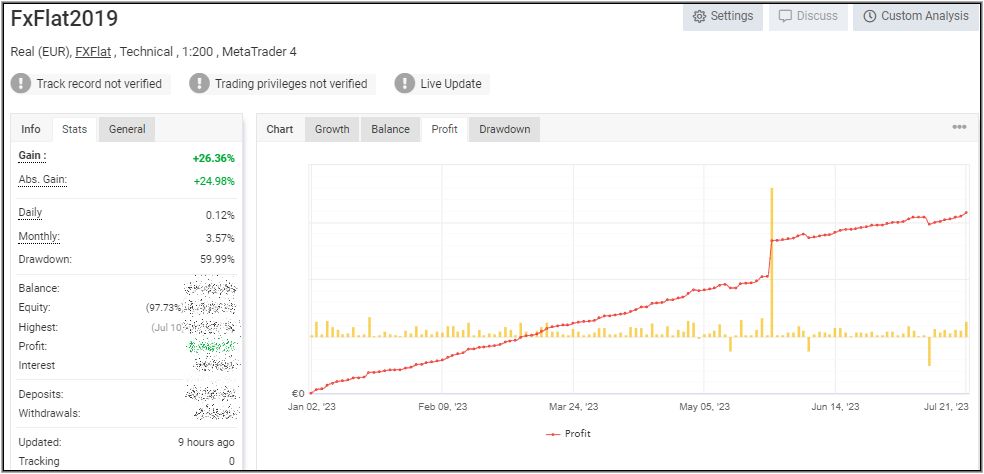
Task: Select the General tab
Action: (127, 129)
